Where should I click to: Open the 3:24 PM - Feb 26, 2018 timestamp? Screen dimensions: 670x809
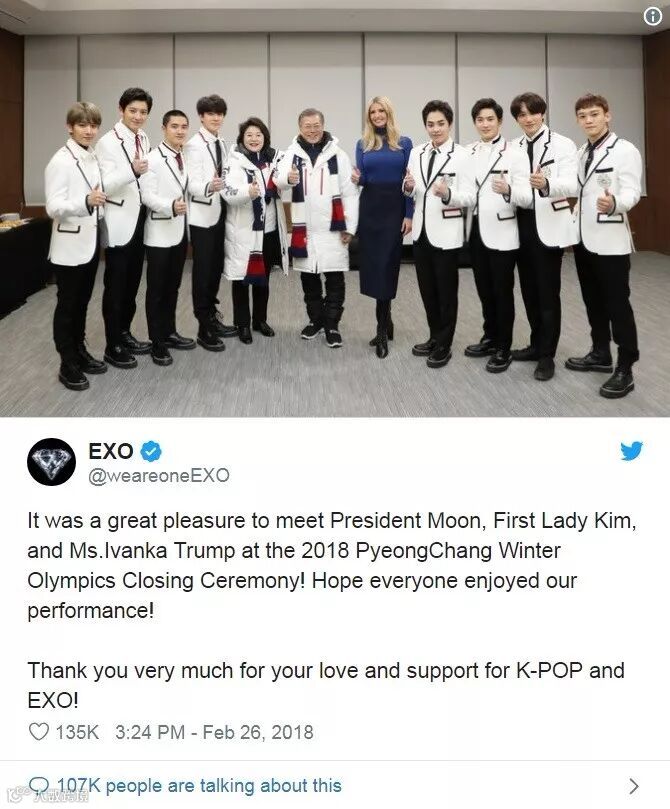pos(214,732)
